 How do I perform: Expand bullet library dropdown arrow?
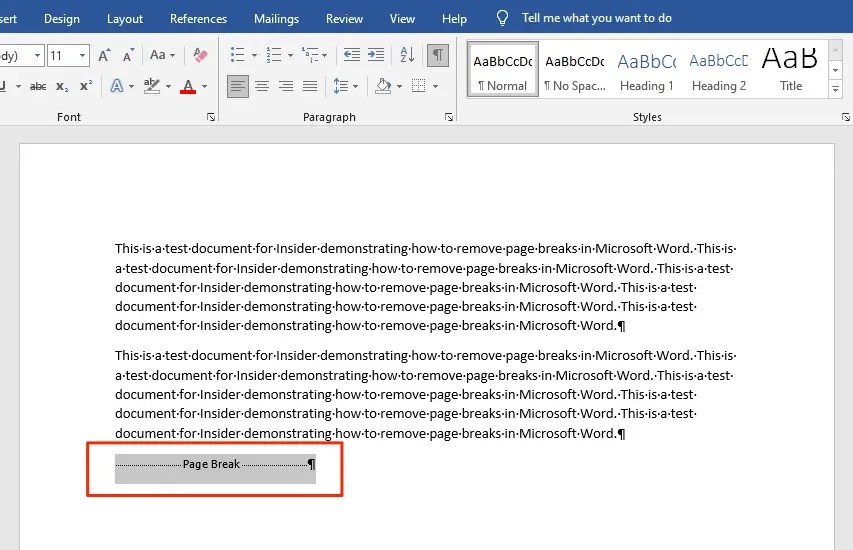[x=254, y=55]
